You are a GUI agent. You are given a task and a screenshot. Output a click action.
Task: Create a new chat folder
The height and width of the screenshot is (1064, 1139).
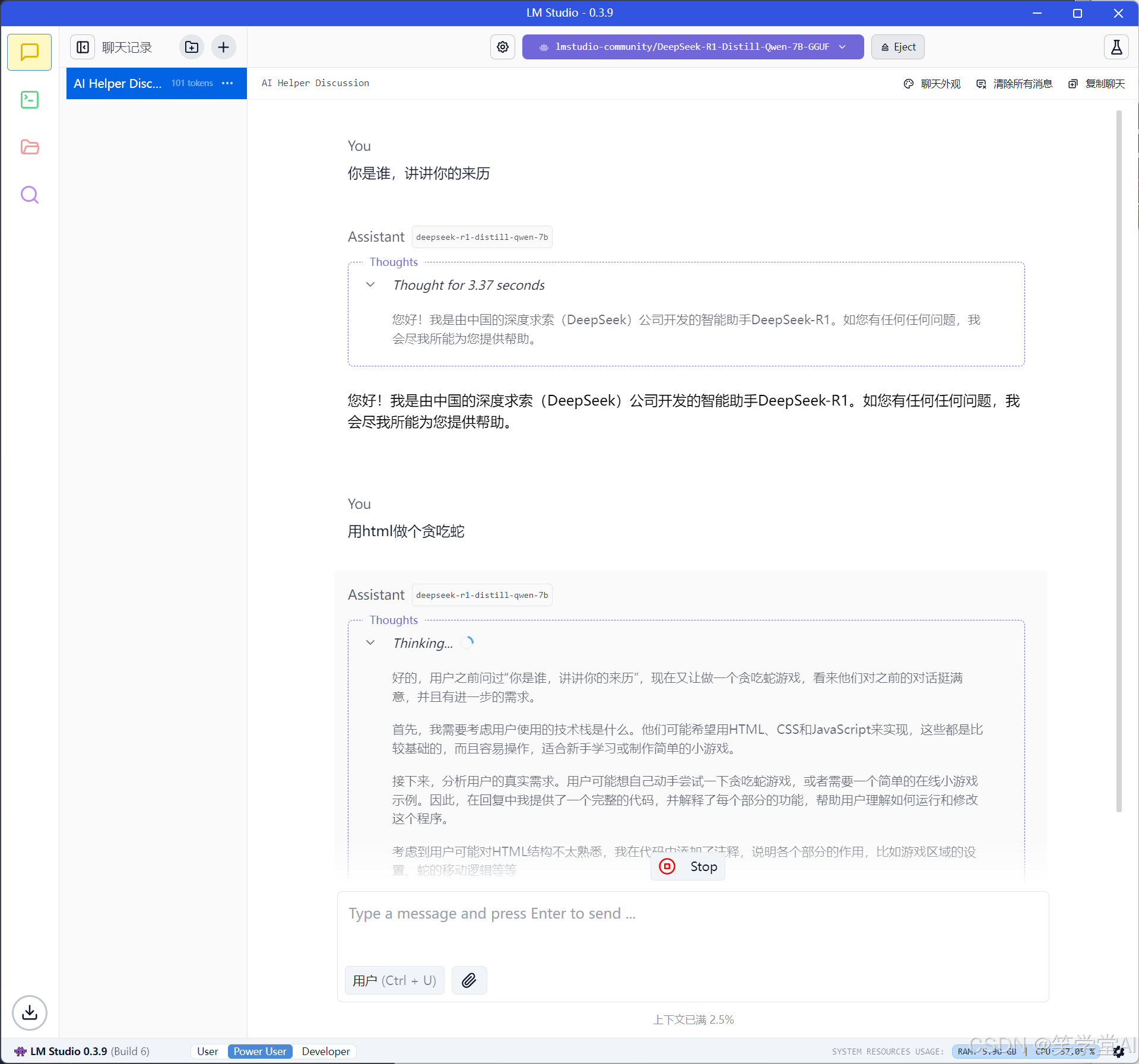192,47
